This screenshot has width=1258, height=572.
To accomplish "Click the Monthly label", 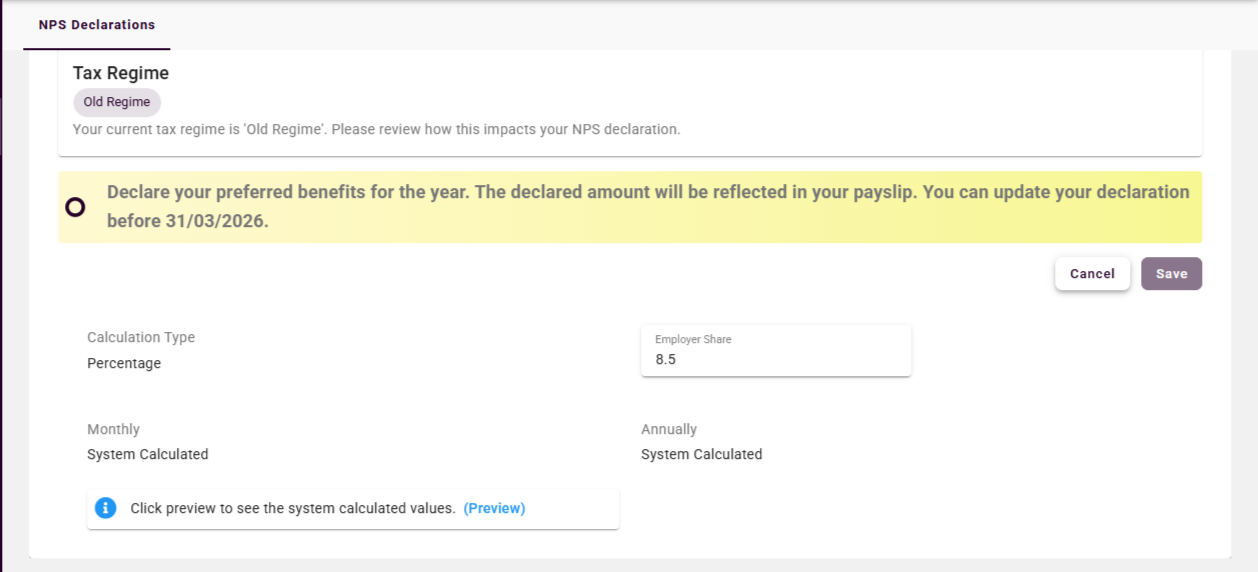I will click(x=113, y=429).
